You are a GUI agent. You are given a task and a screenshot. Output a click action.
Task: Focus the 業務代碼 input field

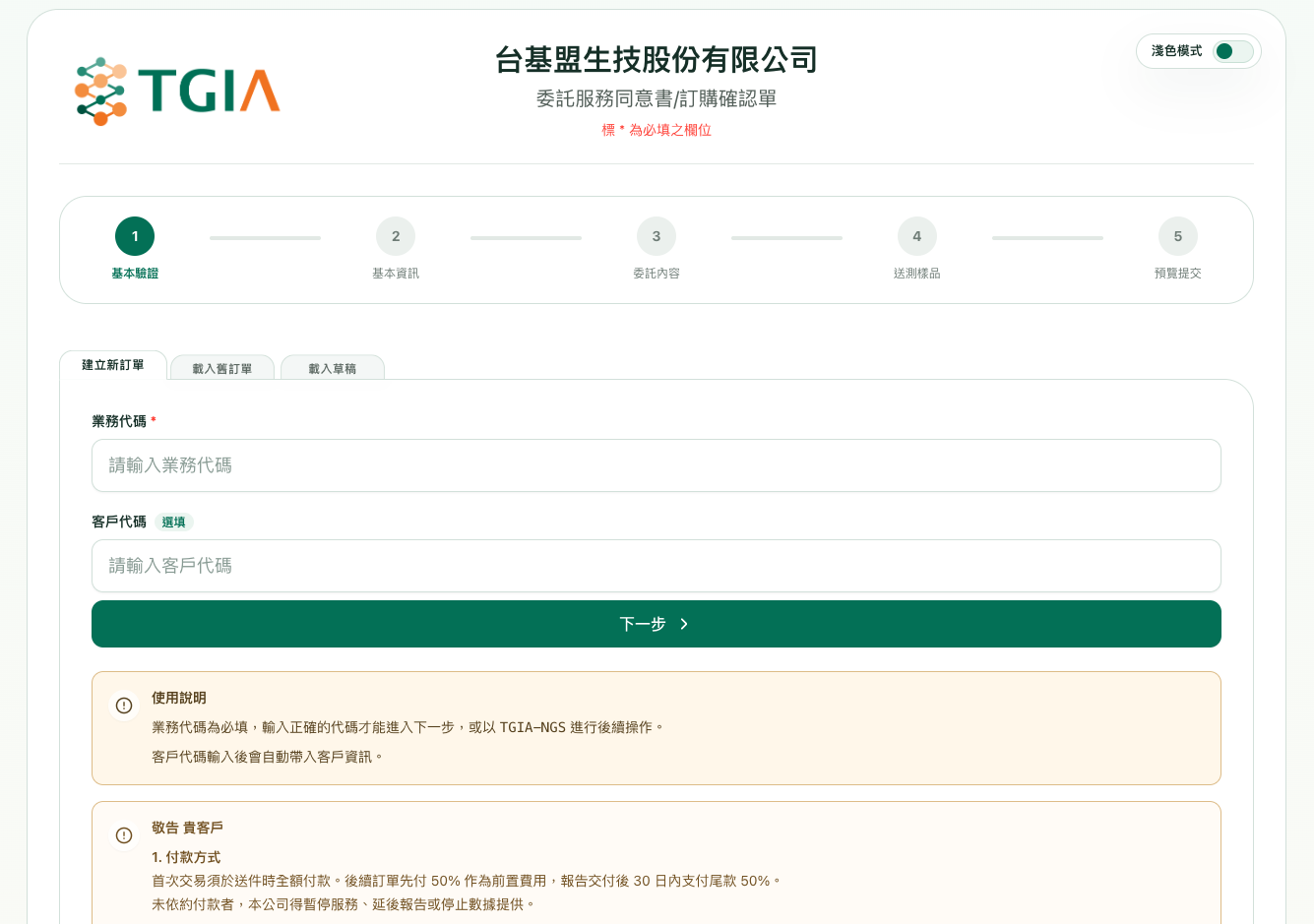coord(657,465)
